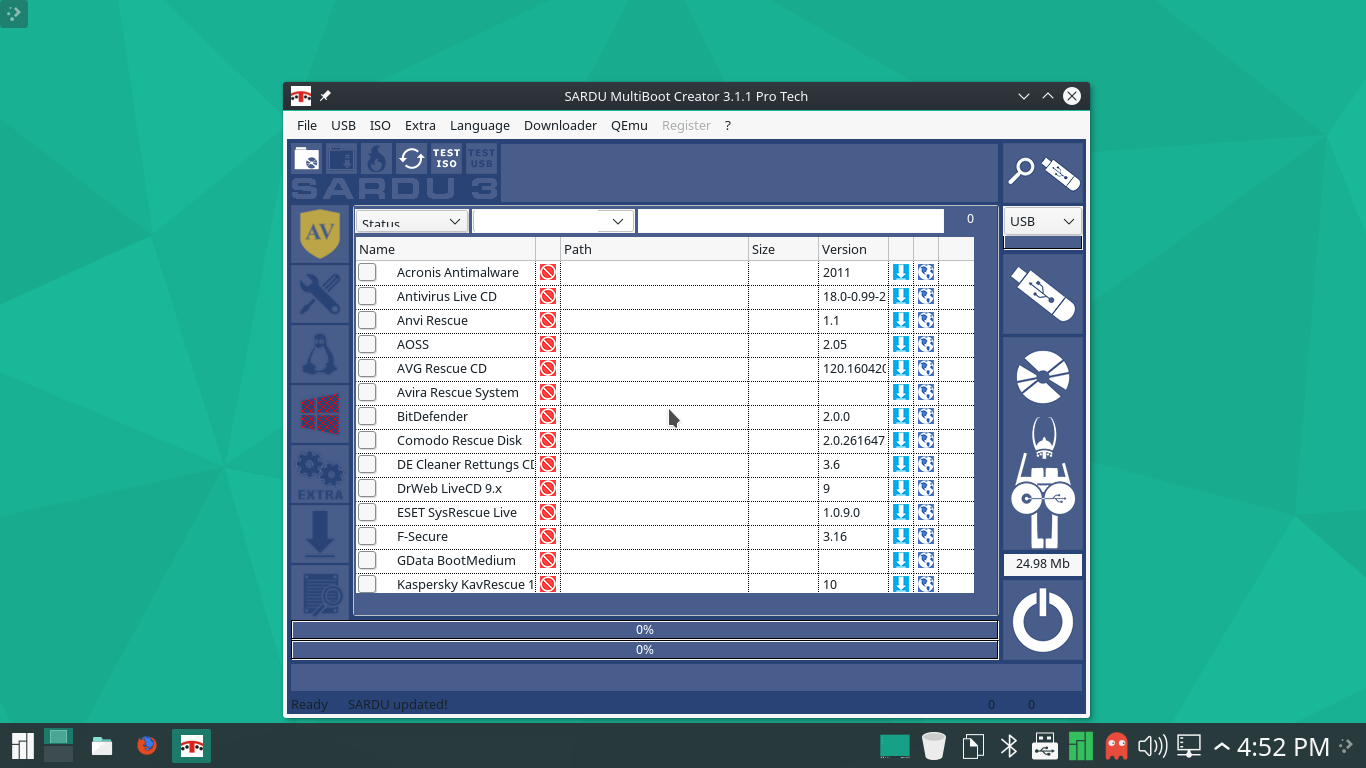
Task: Open the Linux penguin category
Action: pyautogui.click(x=320, y=354)
